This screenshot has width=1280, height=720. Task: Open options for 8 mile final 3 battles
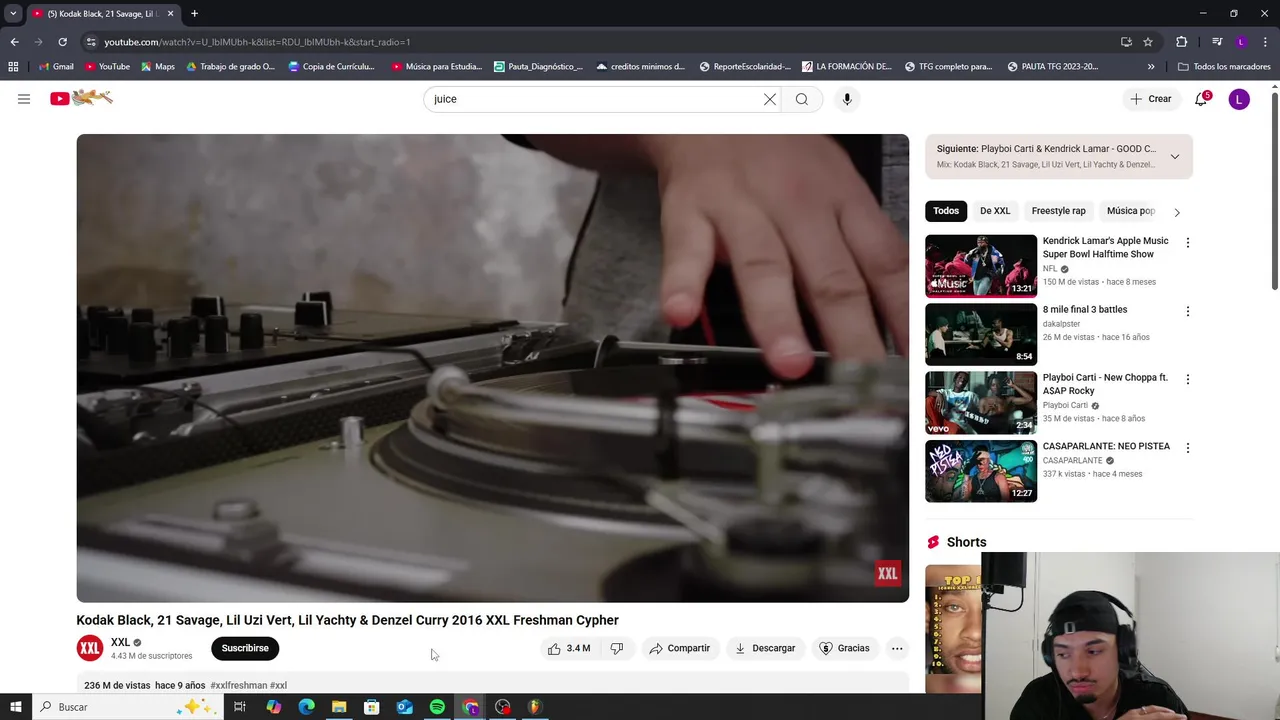point(1188,311)
